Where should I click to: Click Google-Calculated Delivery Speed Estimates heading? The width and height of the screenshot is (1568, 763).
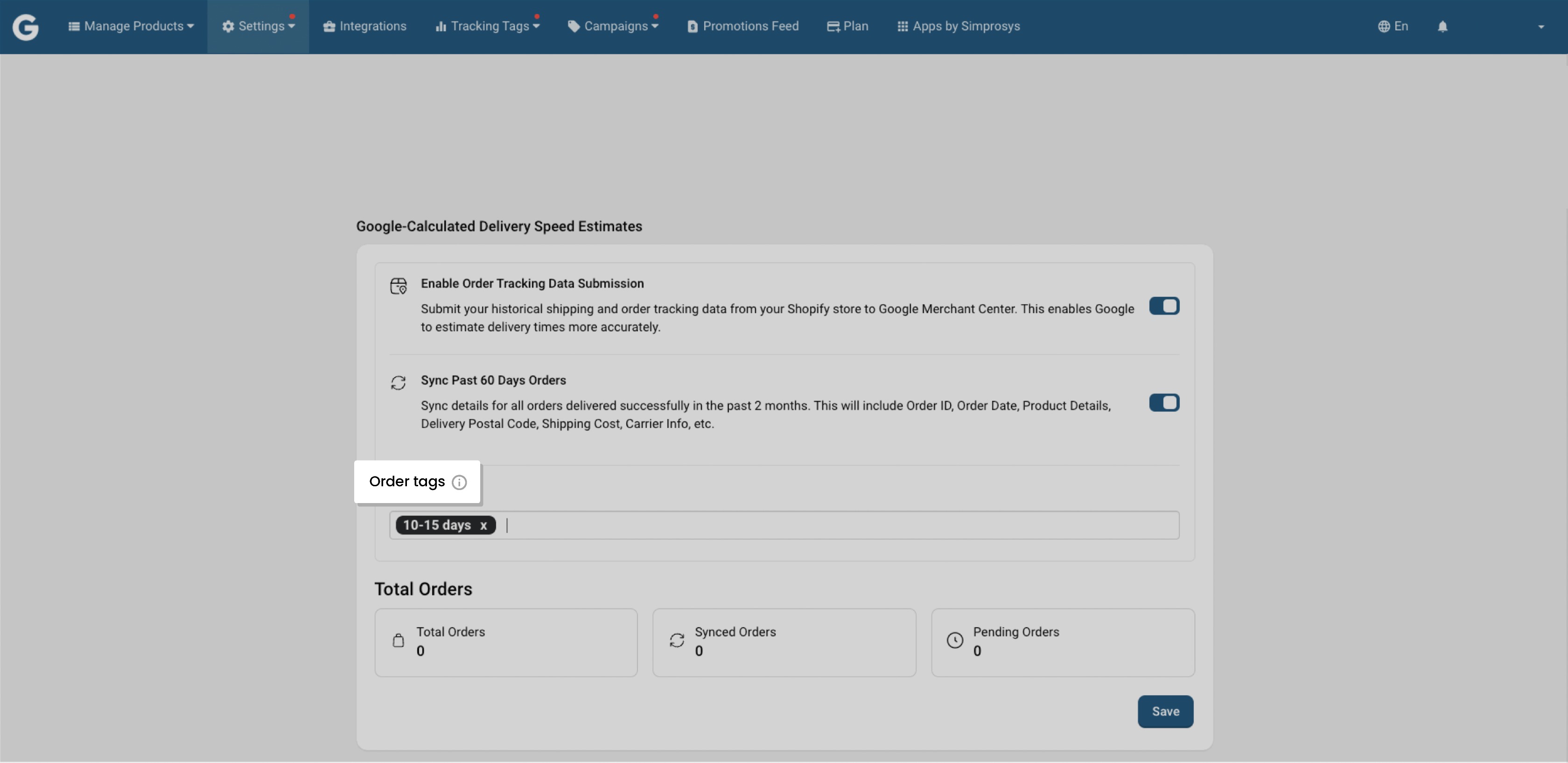click(x=499, y=226)
